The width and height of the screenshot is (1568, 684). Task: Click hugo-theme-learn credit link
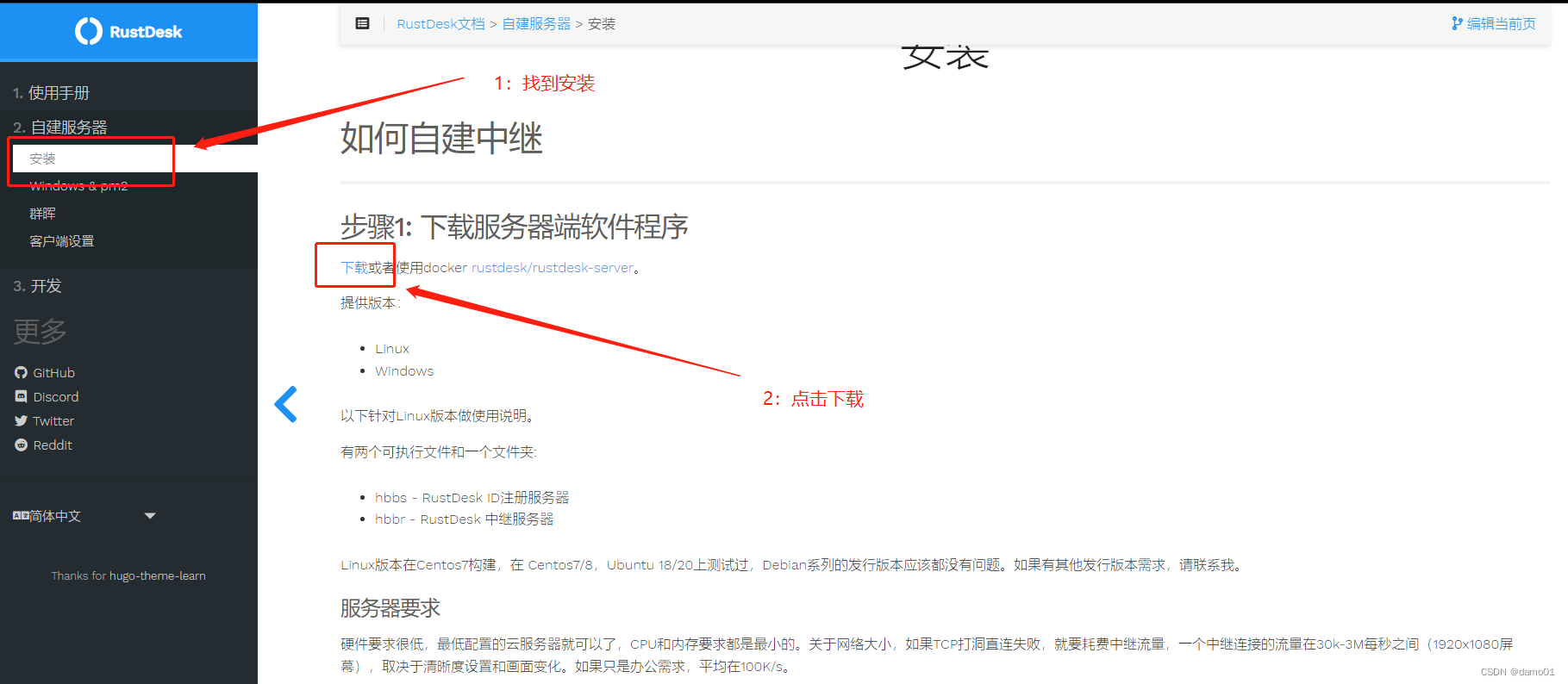157,575
